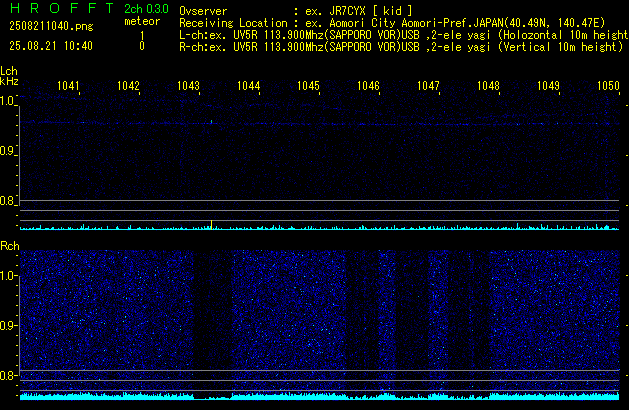Click the Lch 1.0 kHz axis label

coord(7,101)
